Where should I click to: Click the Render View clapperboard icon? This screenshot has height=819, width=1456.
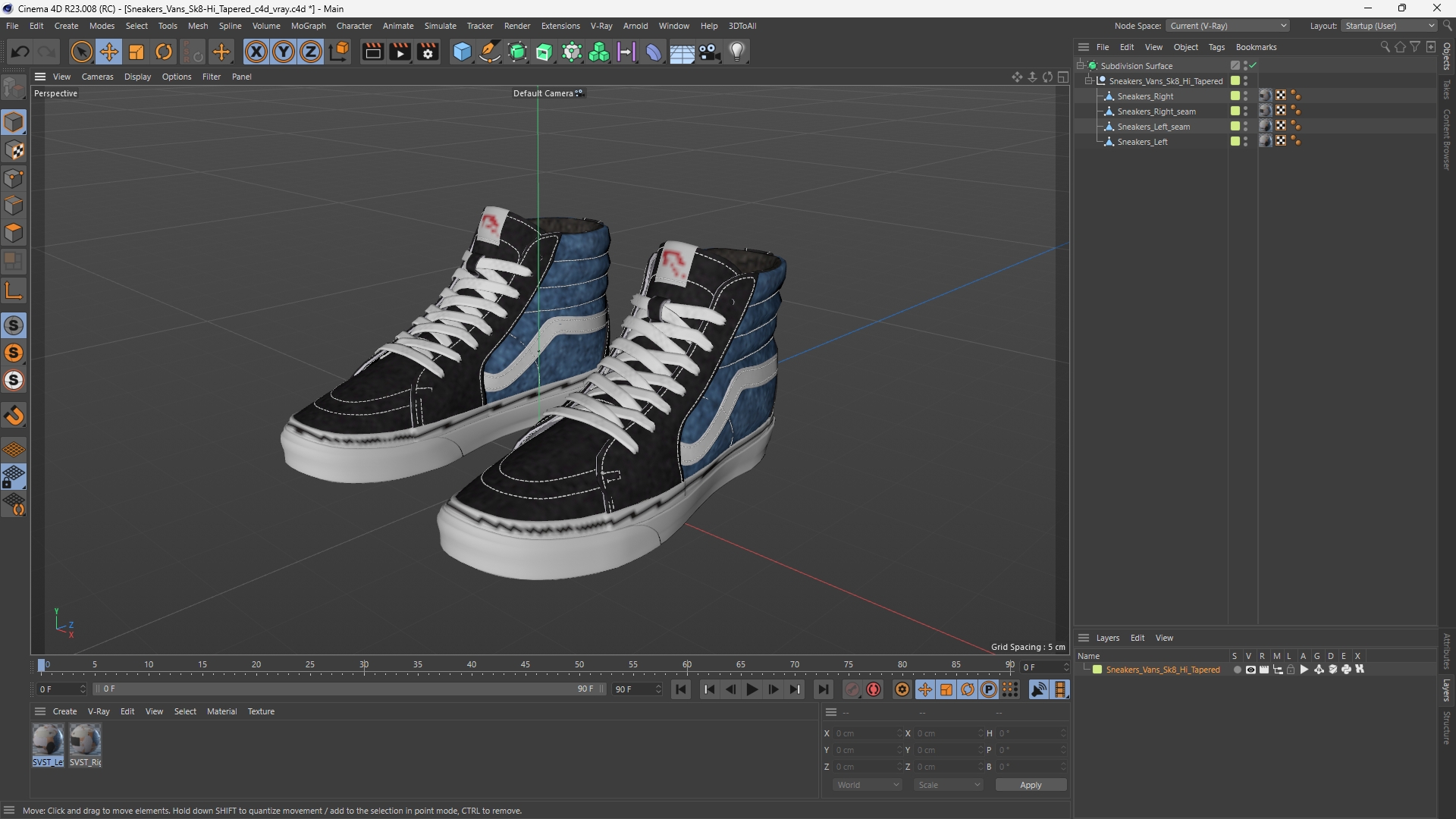tap(372, 52)
